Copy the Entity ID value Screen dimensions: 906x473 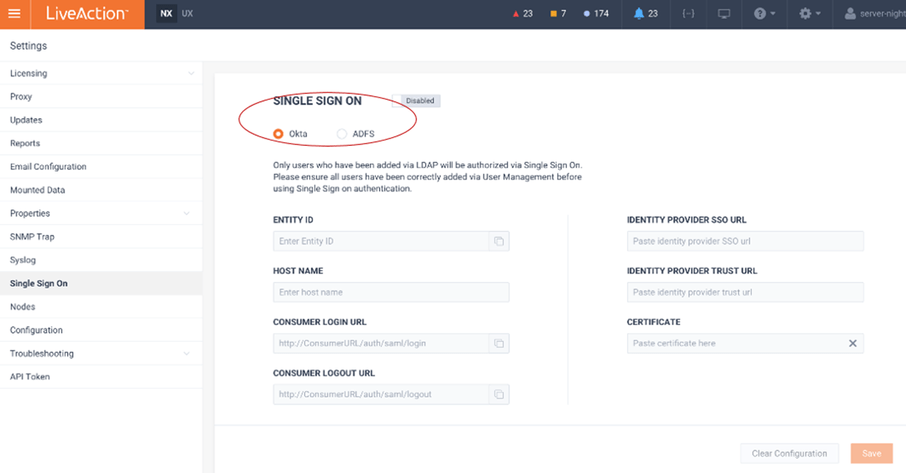coord(499,241)
